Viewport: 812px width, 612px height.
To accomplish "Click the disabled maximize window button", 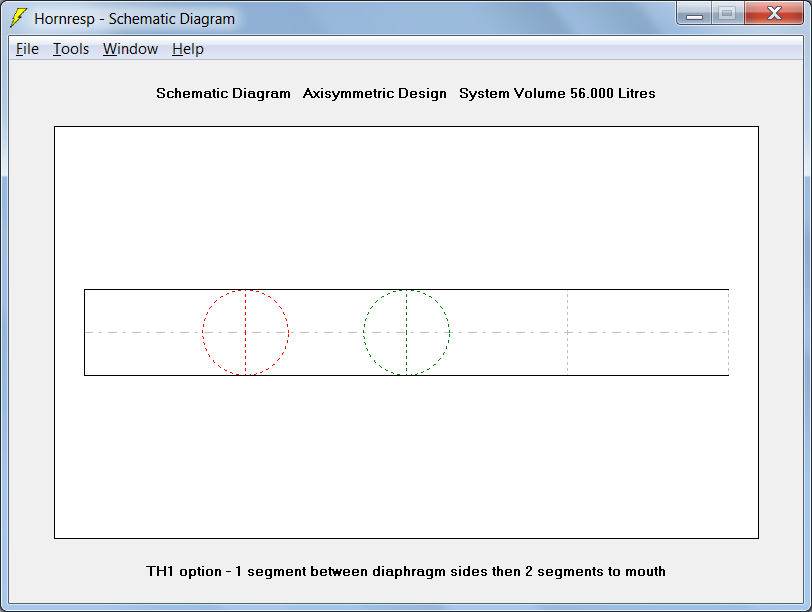I will pyautogui.click(x=728, y=13).
